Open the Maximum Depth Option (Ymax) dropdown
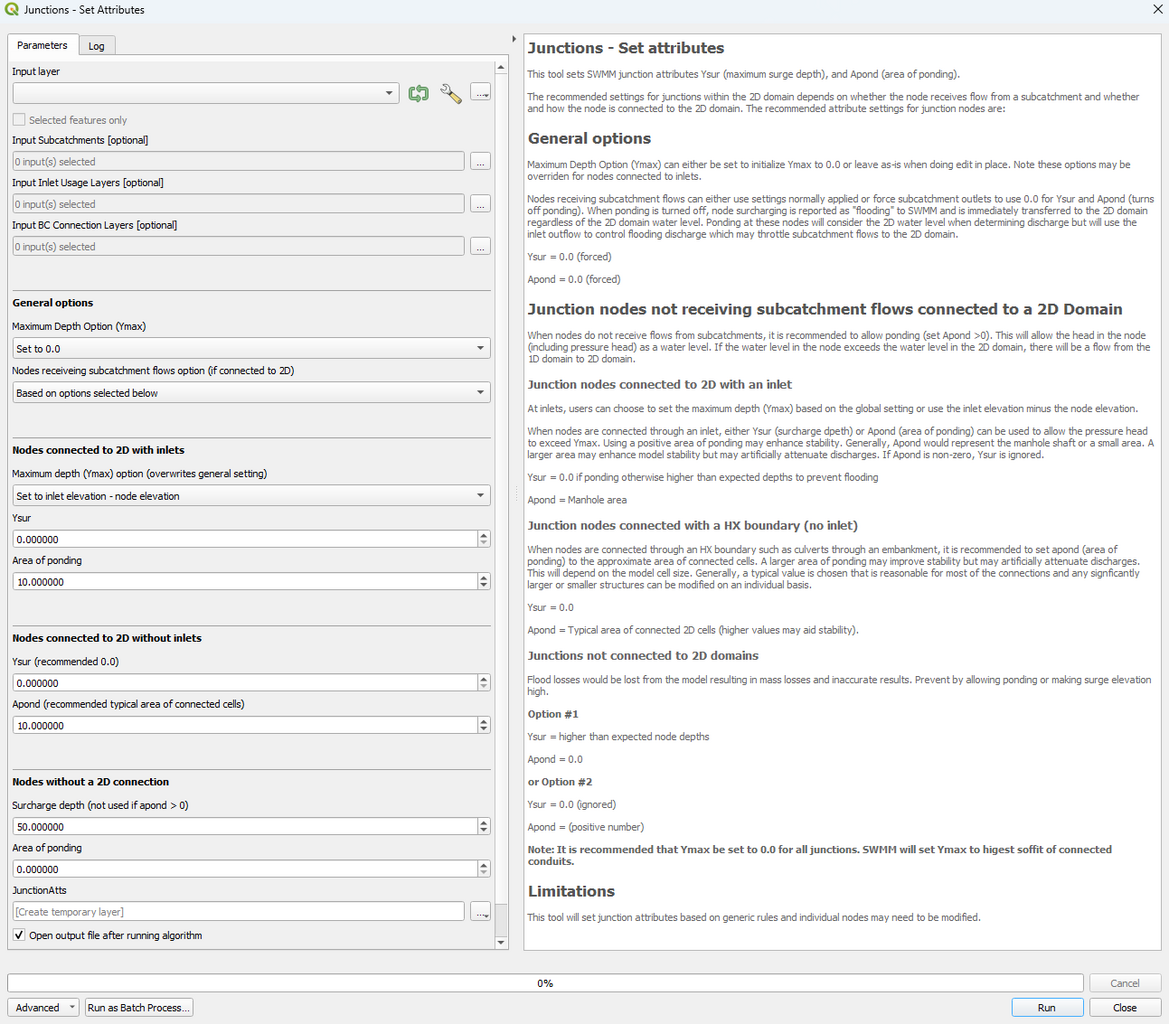Image resolution: width=1169 pixels, height=1024 pixels. click(251, 349)
